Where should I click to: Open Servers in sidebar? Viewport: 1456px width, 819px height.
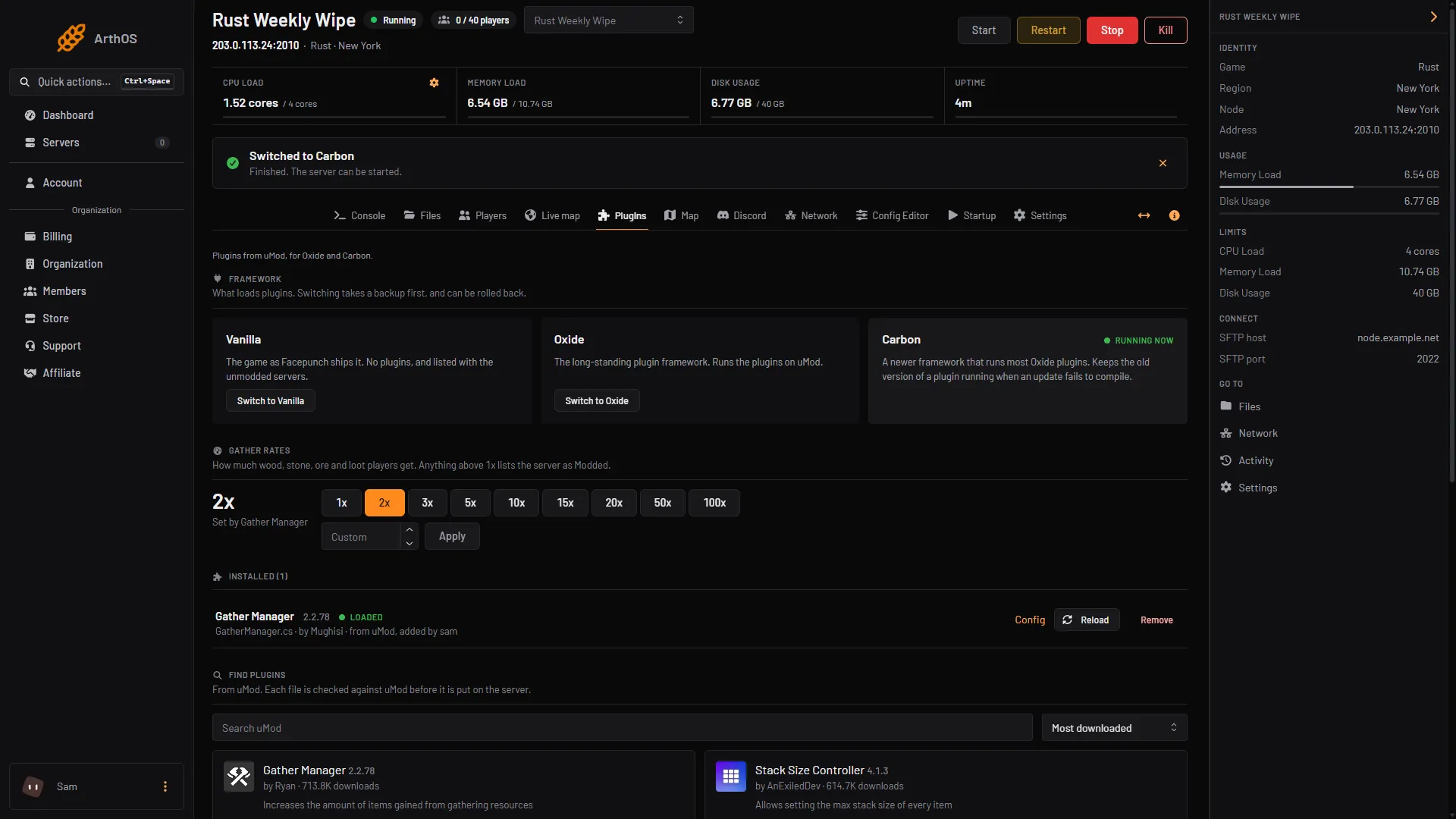pos(96,143)
